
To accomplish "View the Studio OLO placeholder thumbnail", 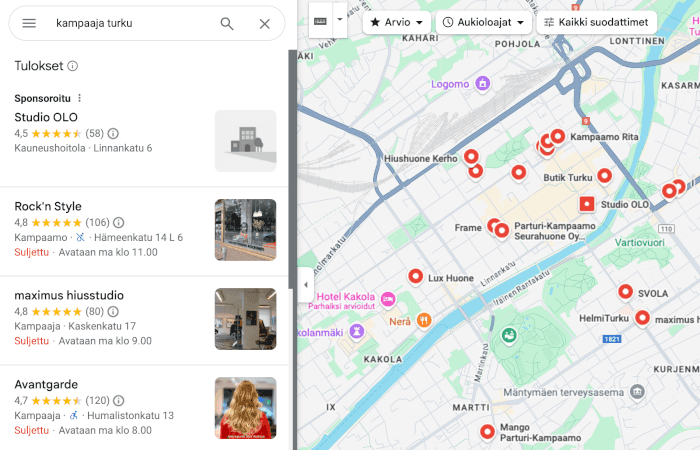I will point(246,141).
